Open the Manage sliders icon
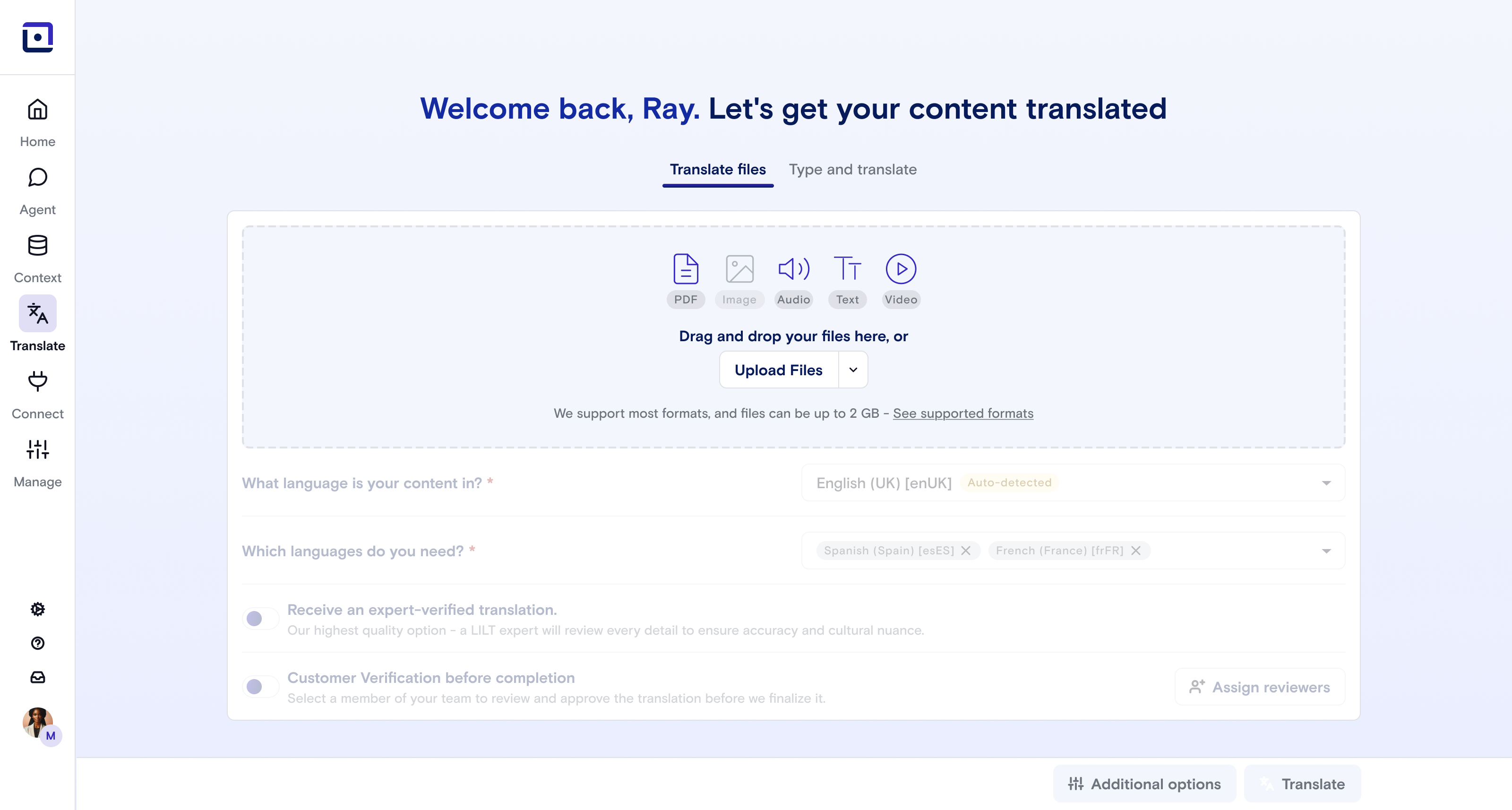The height and width of the screenshot is (810, 1512). click(38, 450)
